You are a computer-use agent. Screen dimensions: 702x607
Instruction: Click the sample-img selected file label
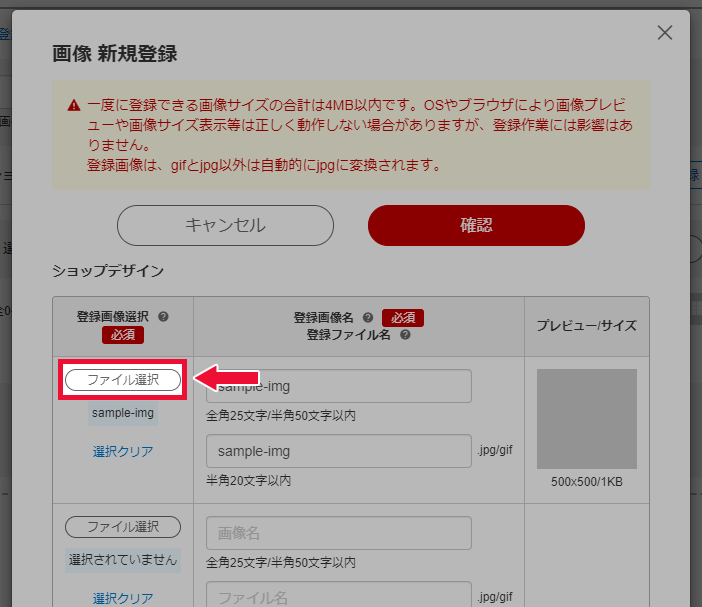click(123, 412)
